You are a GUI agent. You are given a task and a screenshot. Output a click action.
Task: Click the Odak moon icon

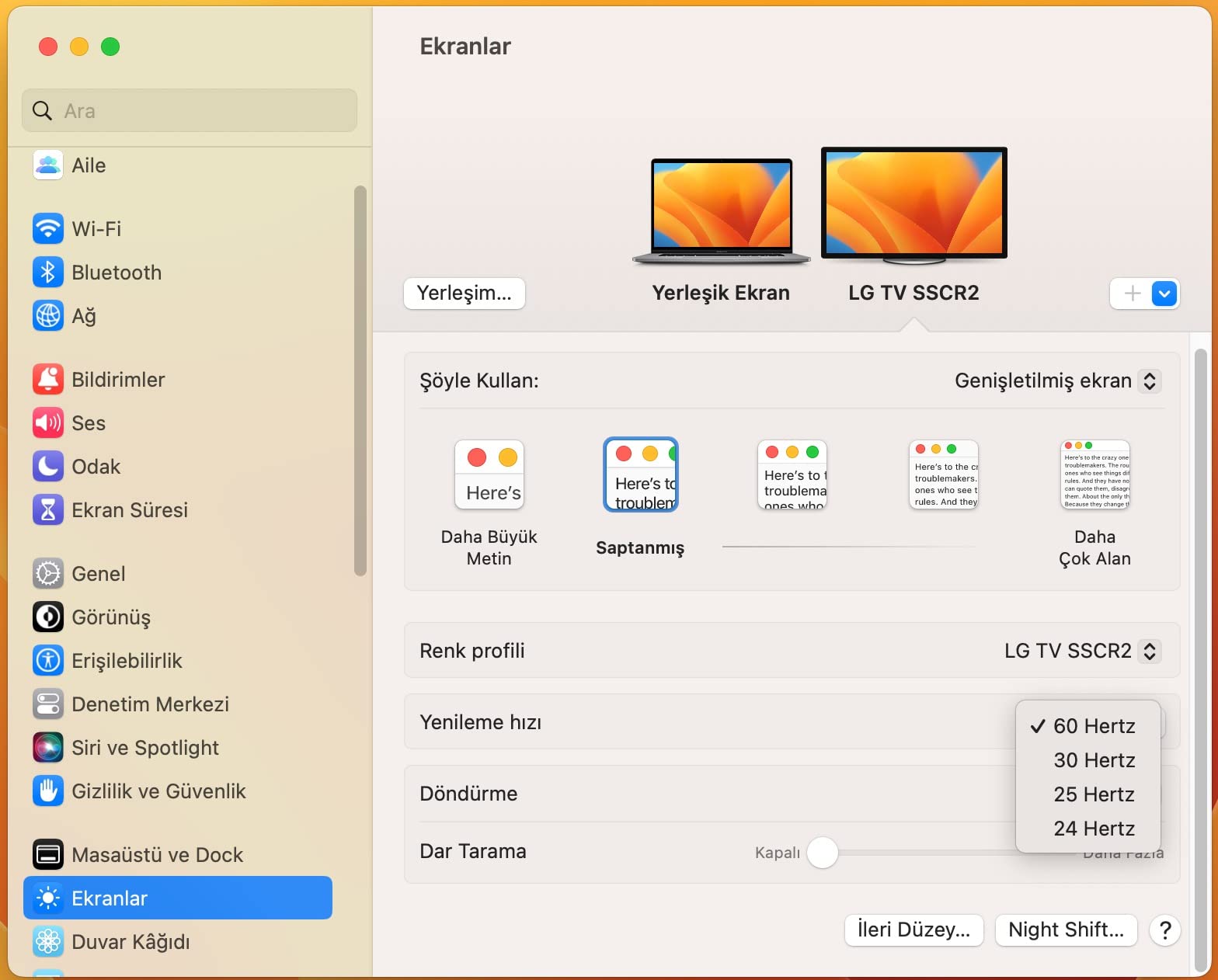[48, 467]
